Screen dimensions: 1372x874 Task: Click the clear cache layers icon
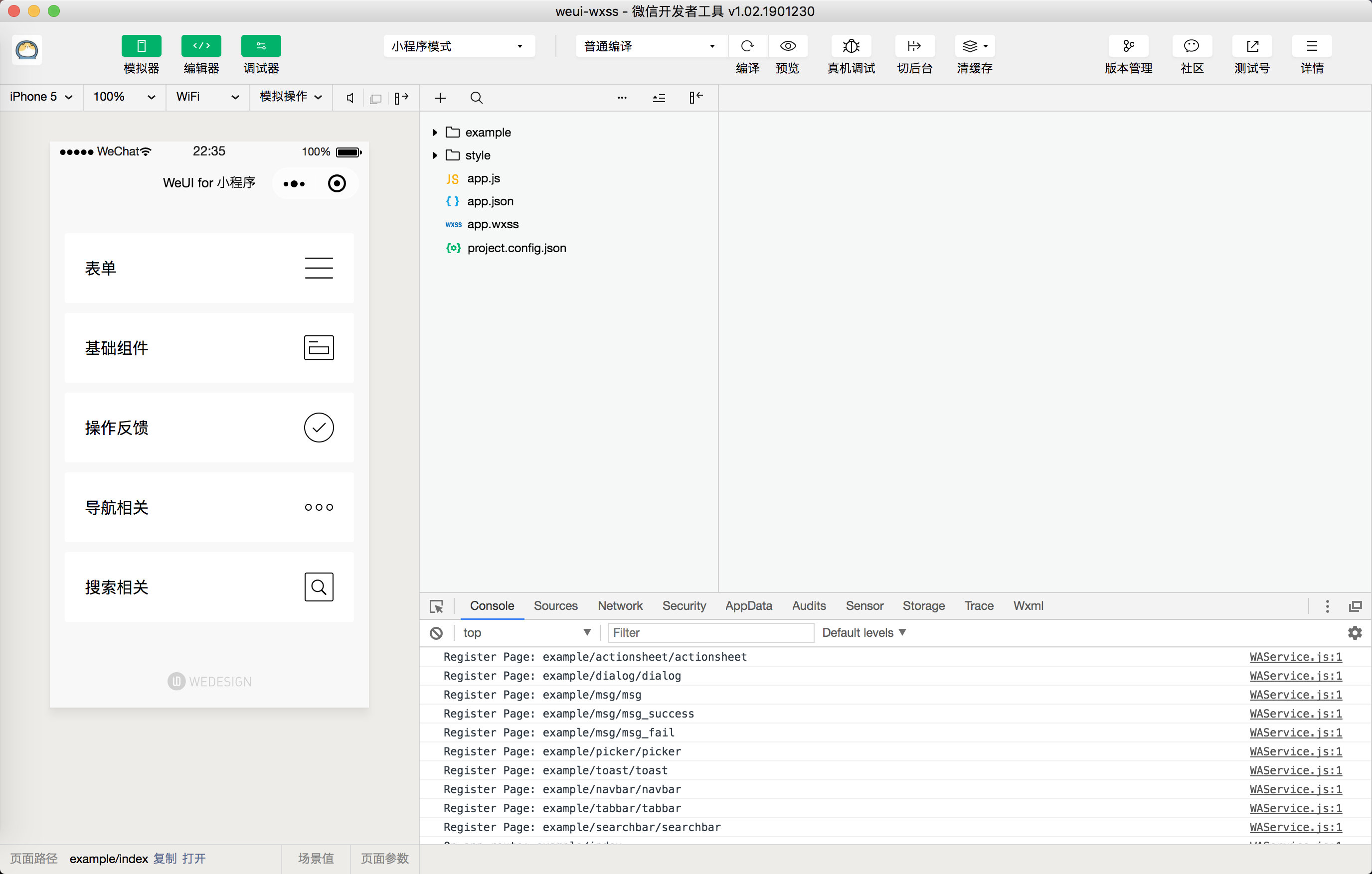970,46
